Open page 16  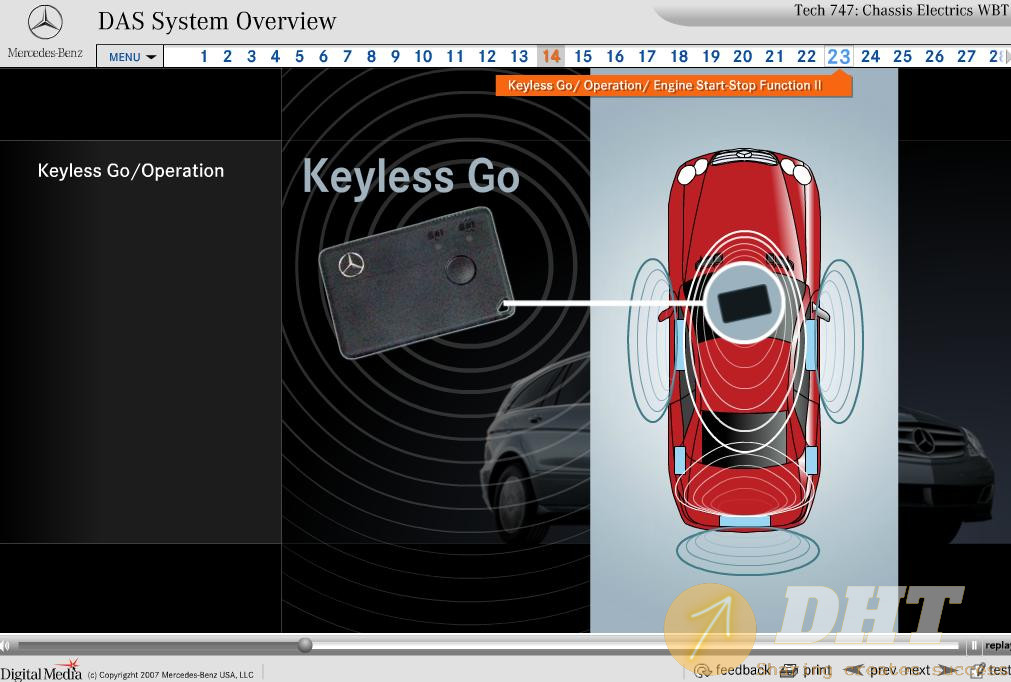(x=615, y=57)
